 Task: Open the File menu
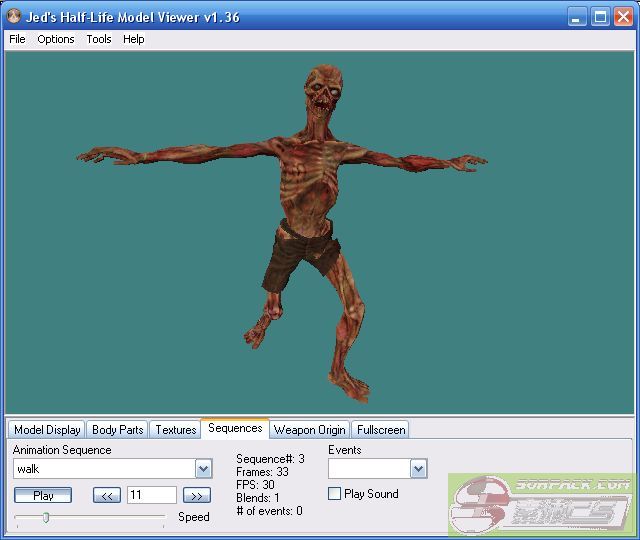click(x=17, y=39)
